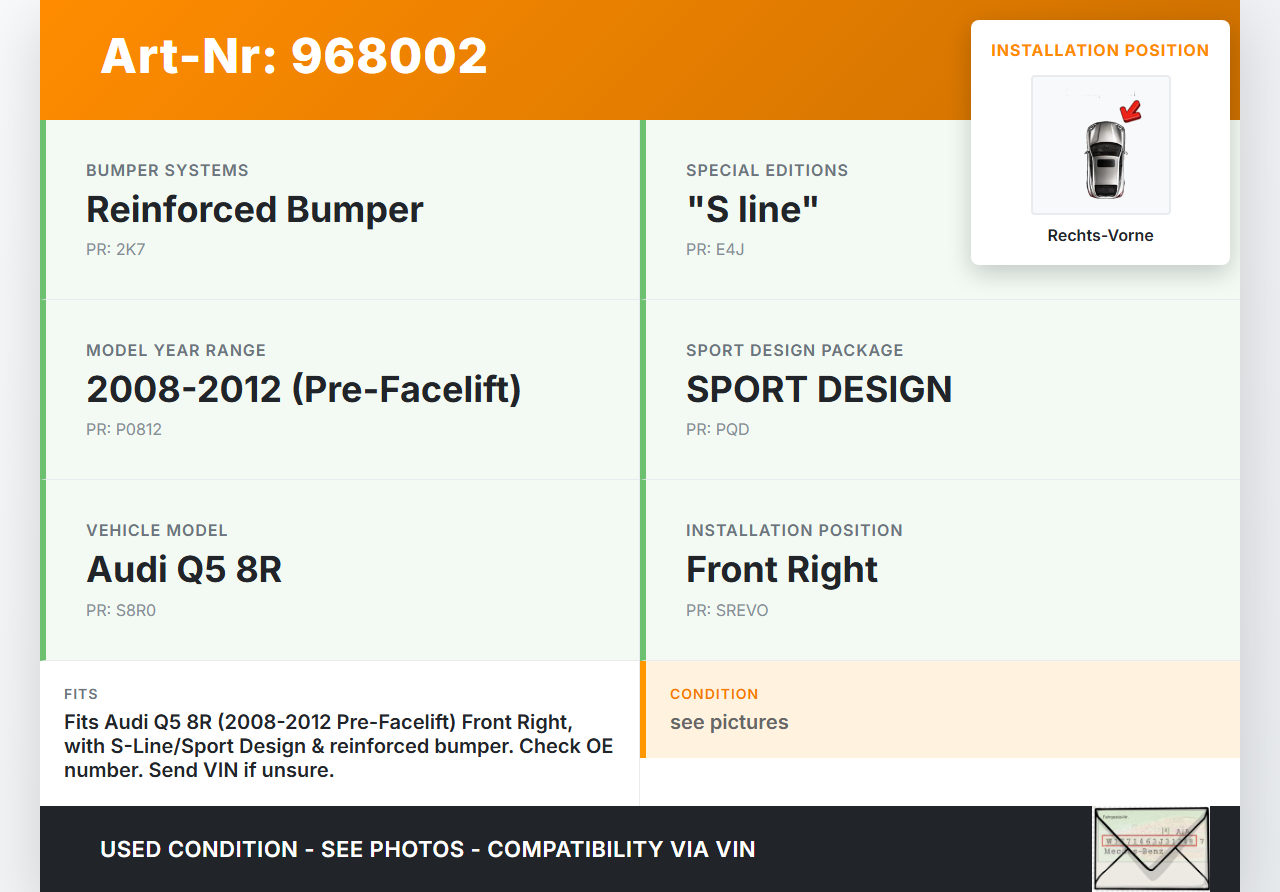Click the PR: P0812 code
The width and height of the screenshot is (1280, 892).
124,430
